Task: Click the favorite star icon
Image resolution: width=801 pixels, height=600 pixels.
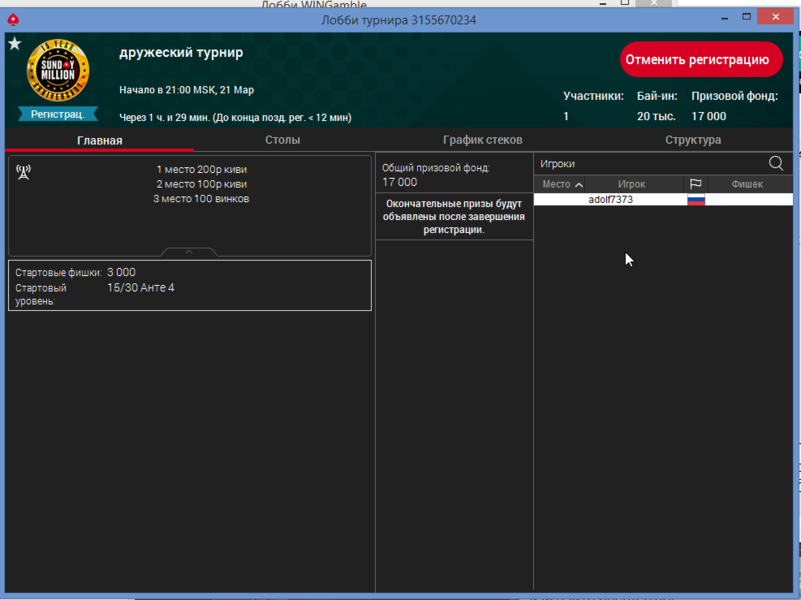Action: (14, 44)
